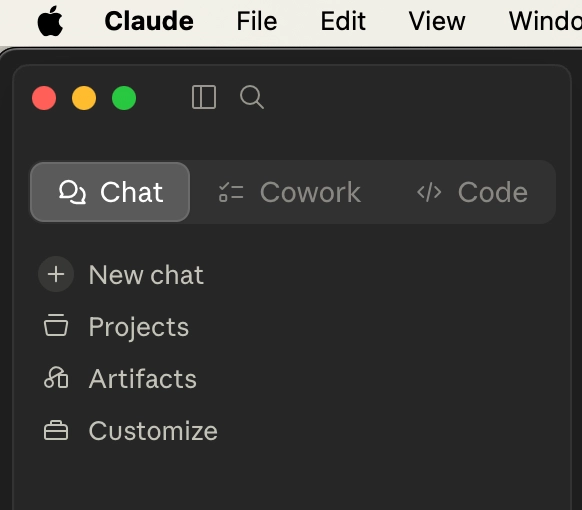Open the Projects section link

[139, 327]
